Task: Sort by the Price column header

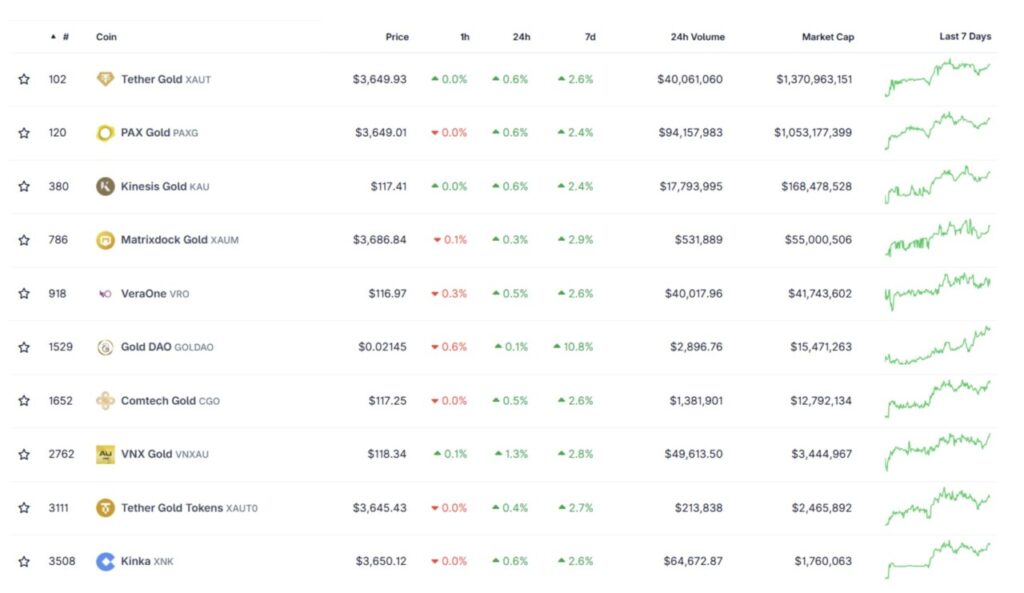Action: (x=397, y=37)
